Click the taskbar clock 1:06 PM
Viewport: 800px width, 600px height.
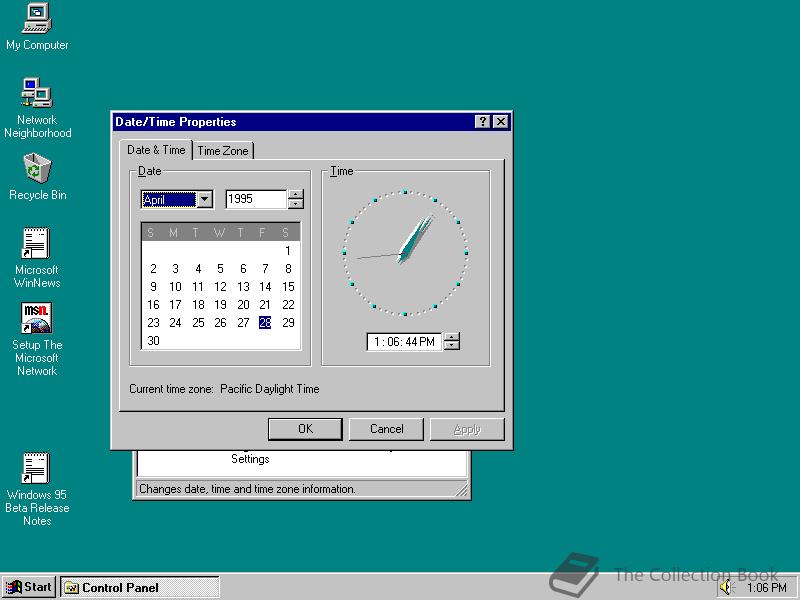[766, 588]
